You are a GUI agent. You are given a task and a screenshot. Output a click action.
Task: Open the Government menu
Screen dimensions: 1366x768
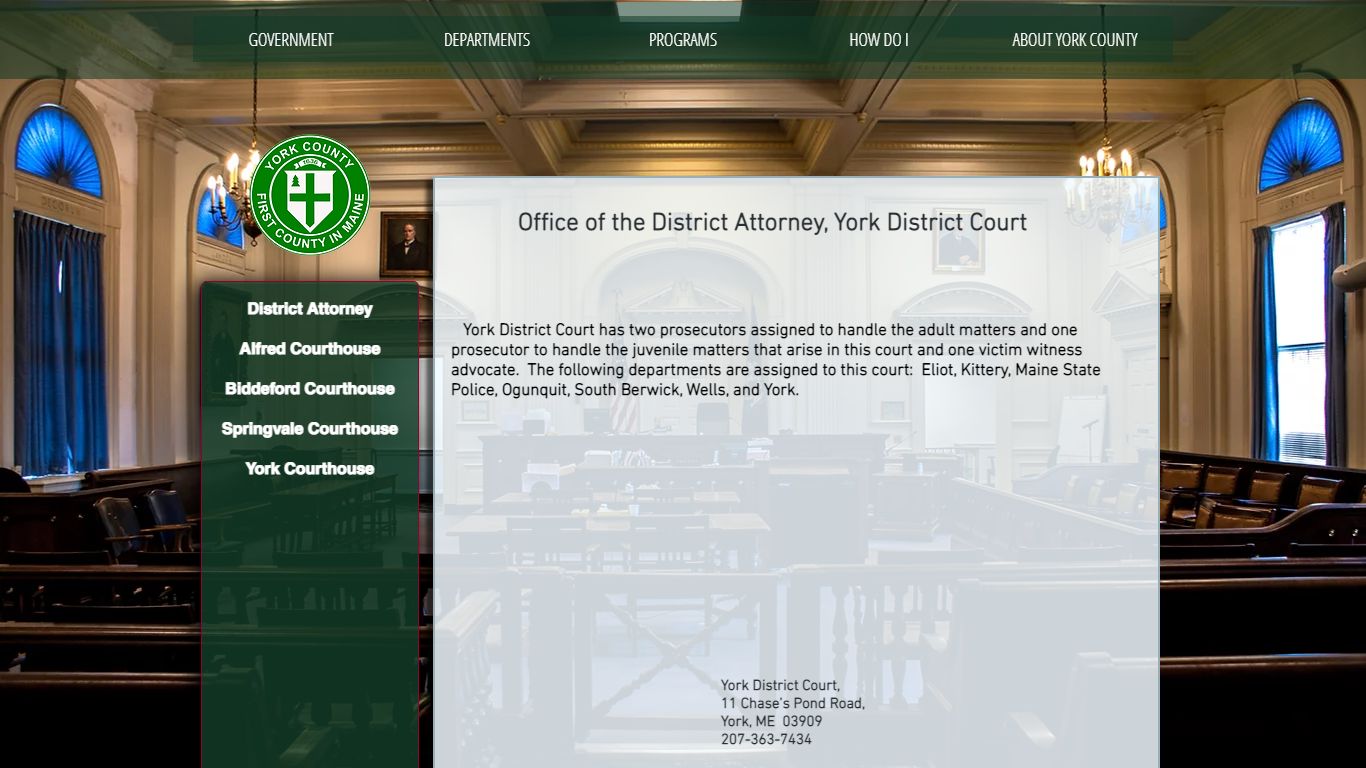click(x=291, y=40)
